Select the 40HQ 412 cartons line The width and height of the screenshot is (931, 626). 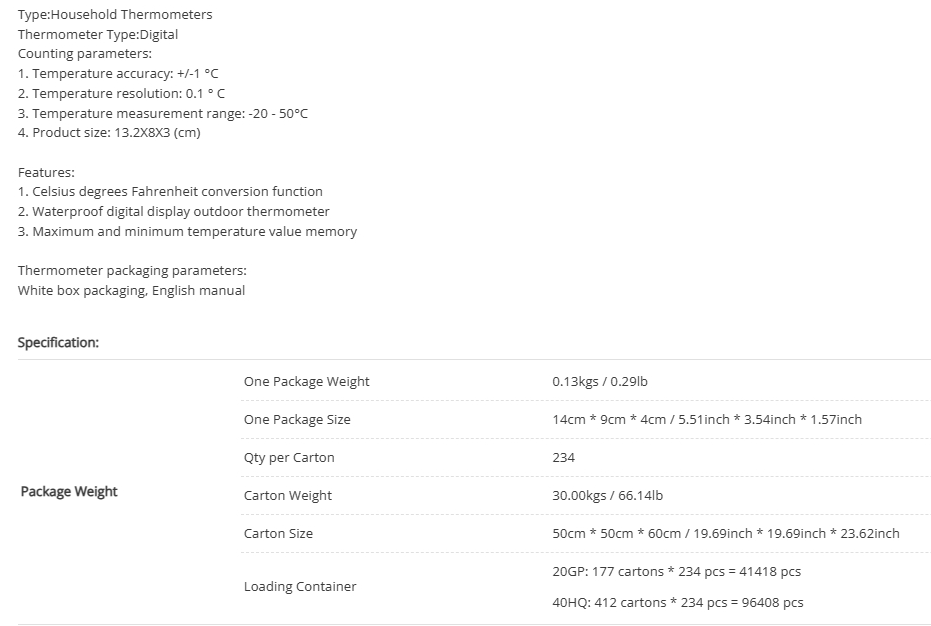677,602
